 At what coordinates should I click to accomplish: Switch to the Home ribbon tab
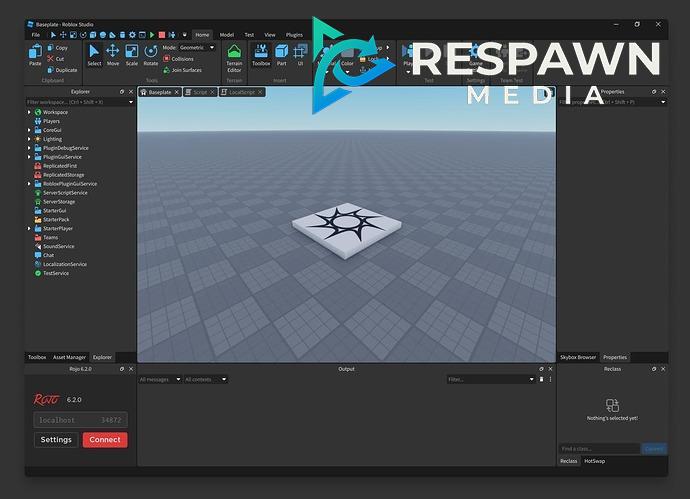pos(202,35)
